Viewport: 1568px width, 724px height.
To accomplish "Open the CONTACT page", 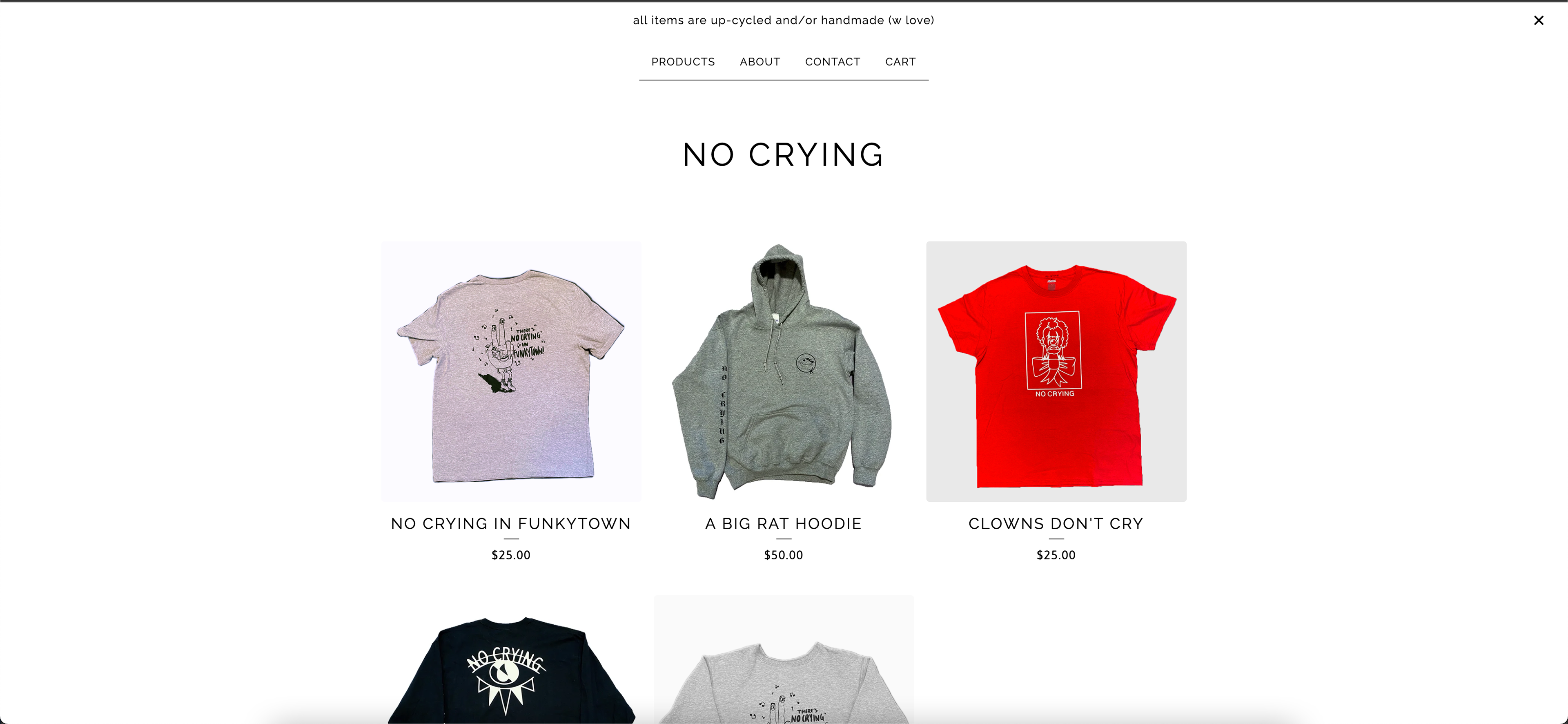I will point(832,62).
